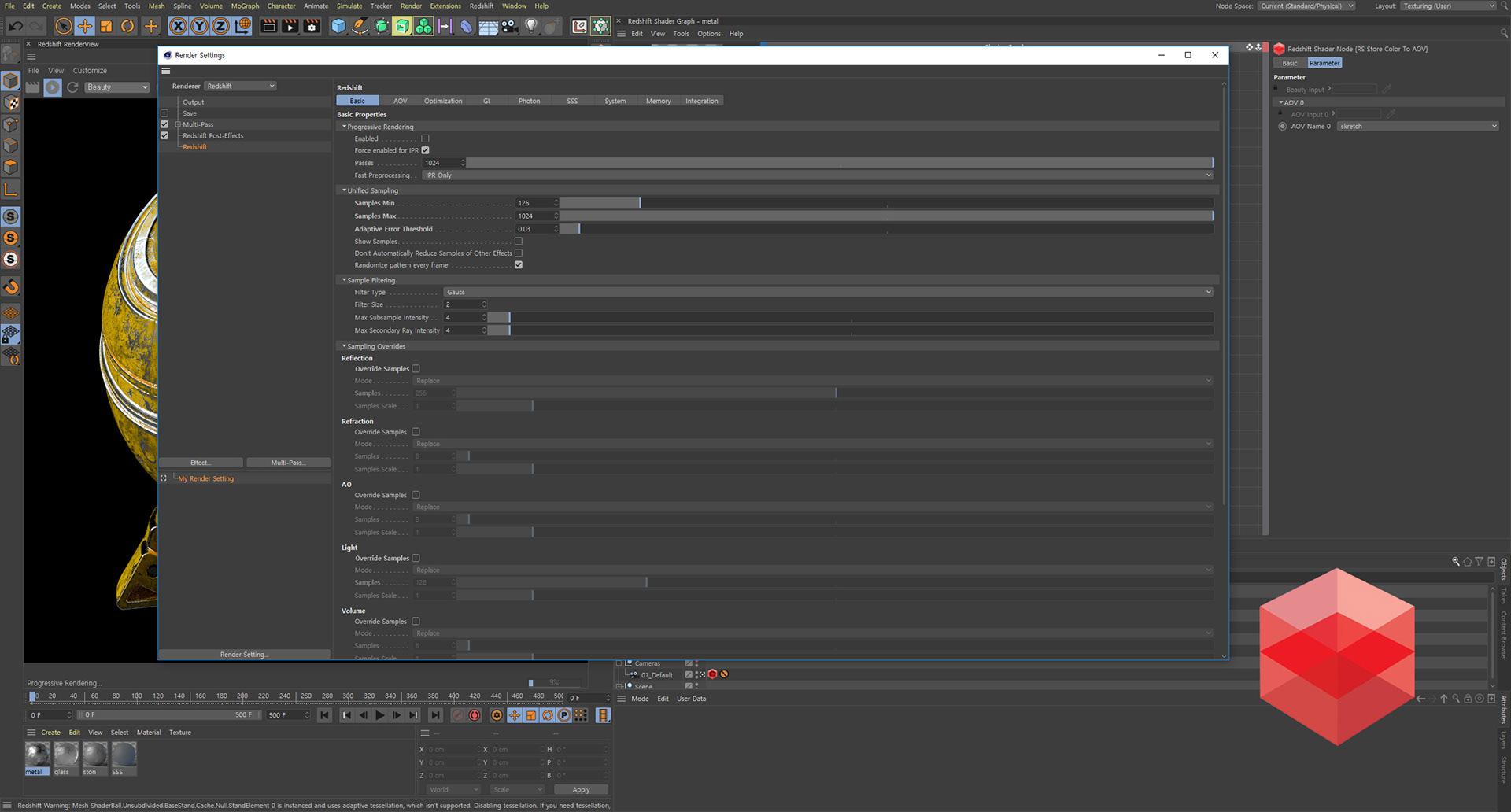The width and height of the screenshot is (1511, 812).
Task: Toggle coordinate system world icon
Action: tap(242, 27)
